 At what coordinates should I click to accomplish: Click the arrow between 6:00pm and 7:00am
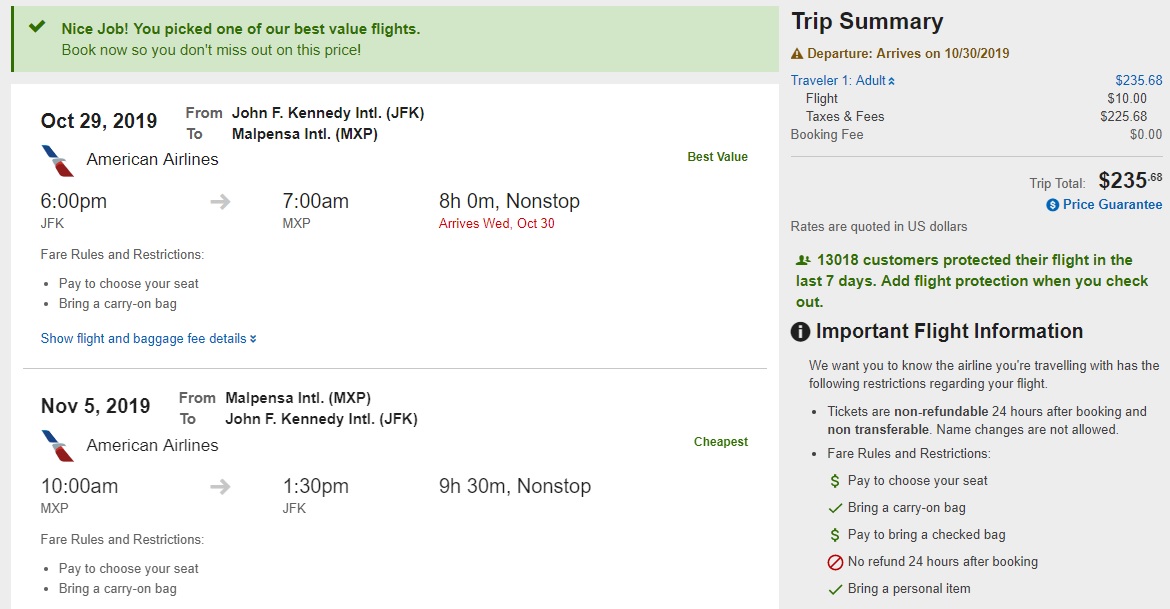pyautogui.click(x=221, y=202)
